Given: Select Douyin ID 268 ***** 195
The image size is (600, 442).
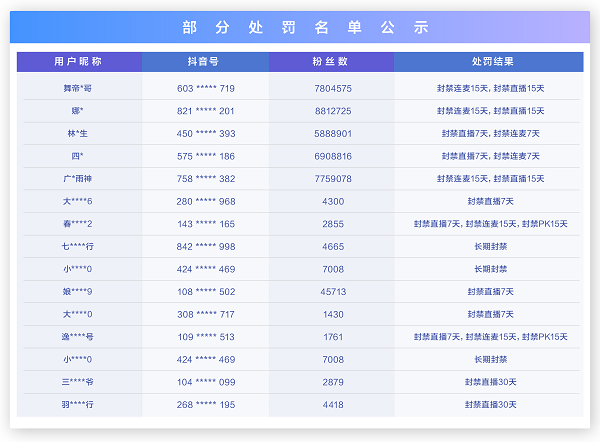Looking at the screenshot, I should 205,404.
